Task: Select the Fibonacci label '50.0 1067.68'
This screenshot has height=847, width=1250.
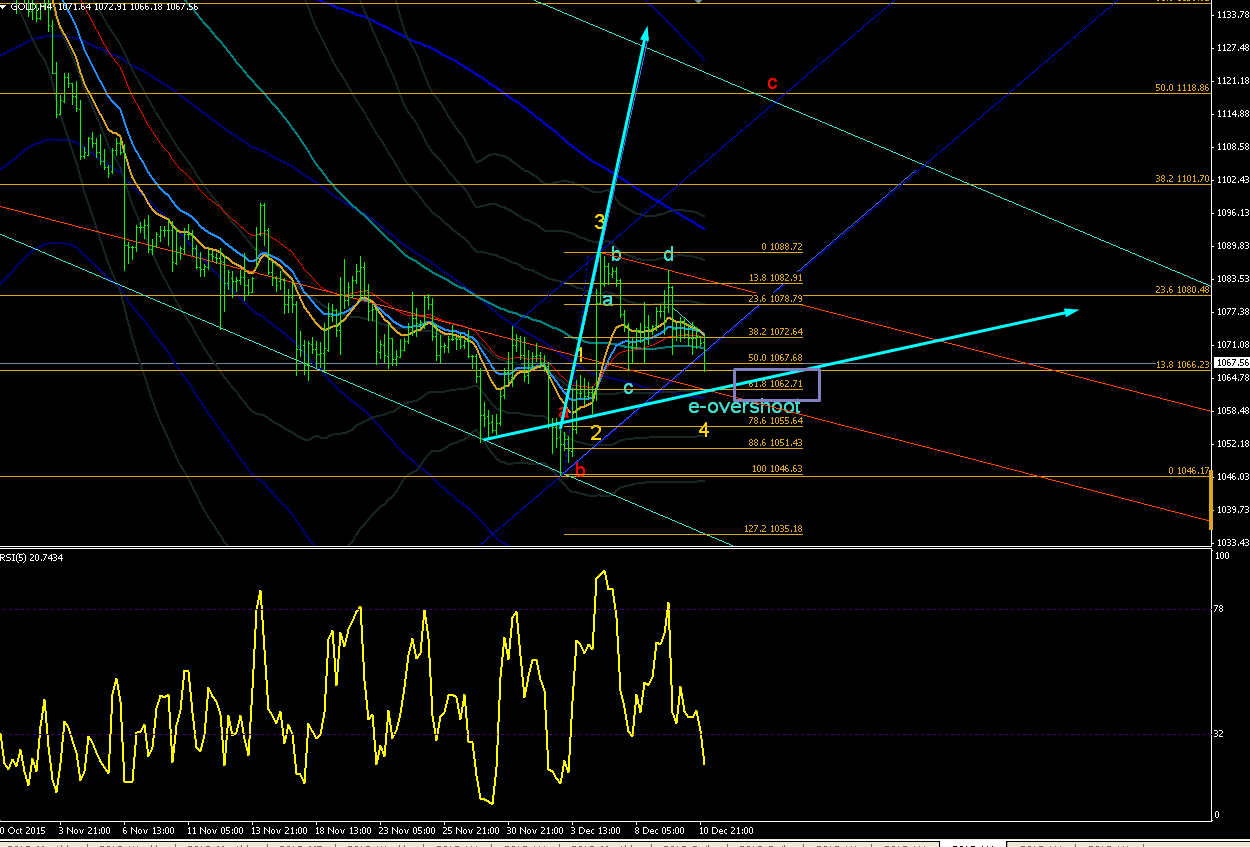Action: 776,358
